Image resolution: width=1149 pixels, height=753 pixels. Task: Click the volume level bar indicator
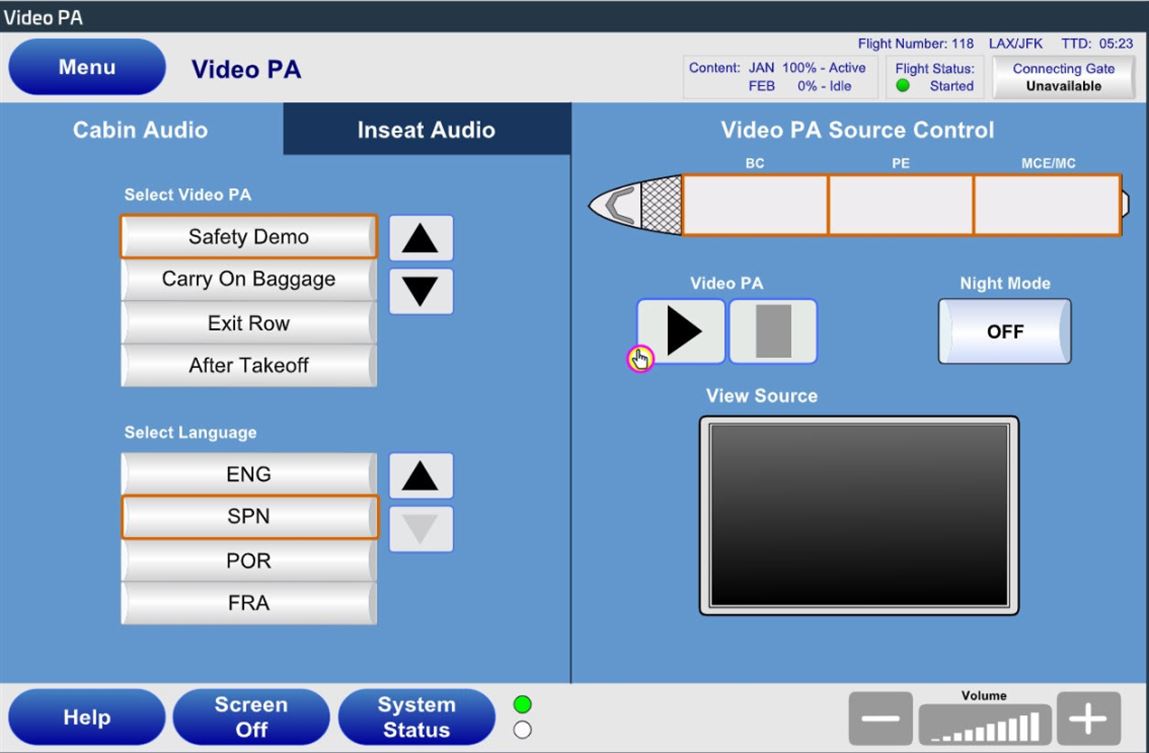985,724
